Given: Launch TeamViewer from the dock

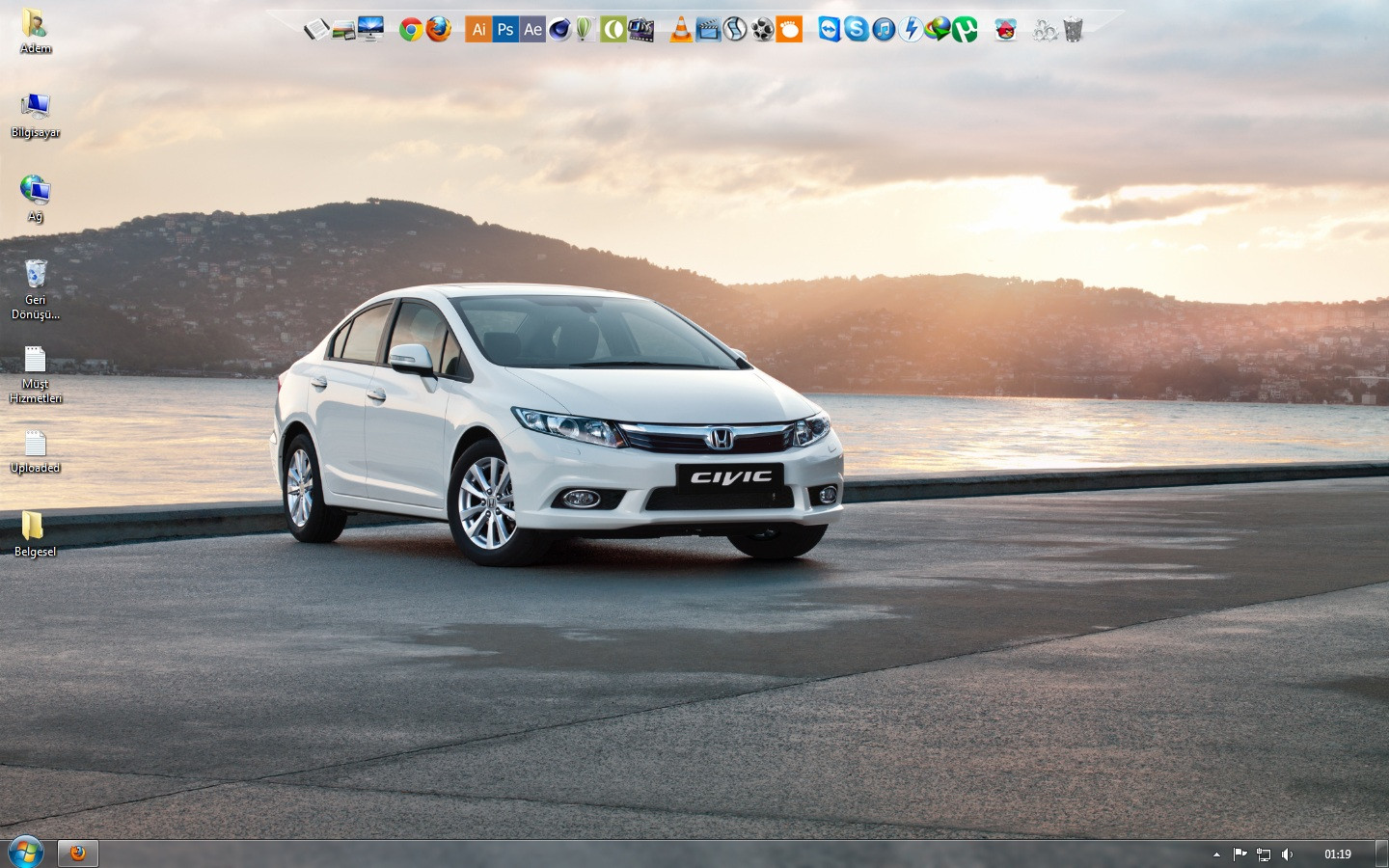Looking at the screenshot, I should point(830,30).
